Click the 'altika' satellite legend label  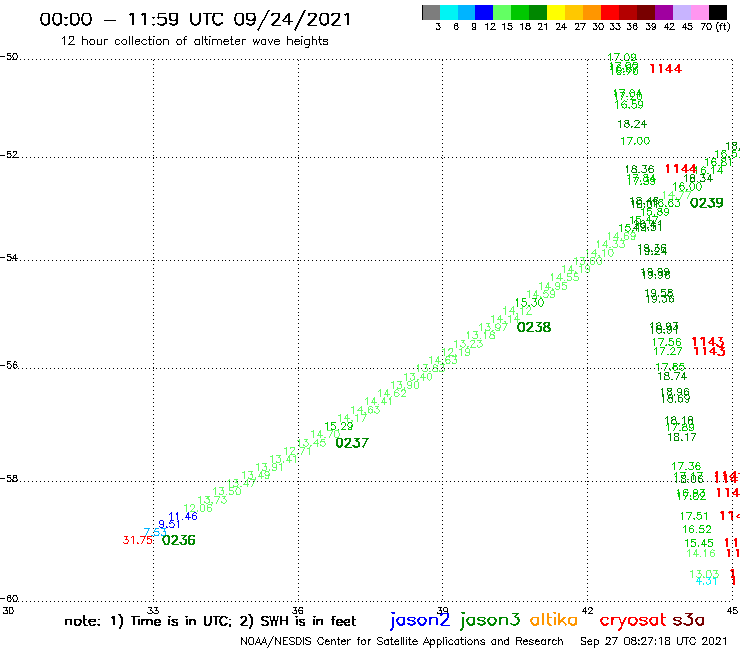554,619
